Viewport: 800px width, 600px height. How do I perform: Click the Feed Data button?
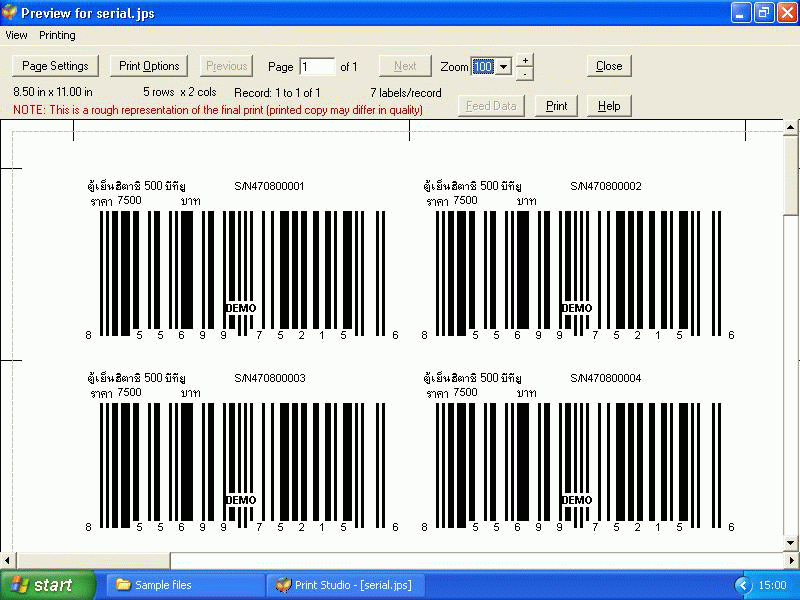(x=491, y=106)
